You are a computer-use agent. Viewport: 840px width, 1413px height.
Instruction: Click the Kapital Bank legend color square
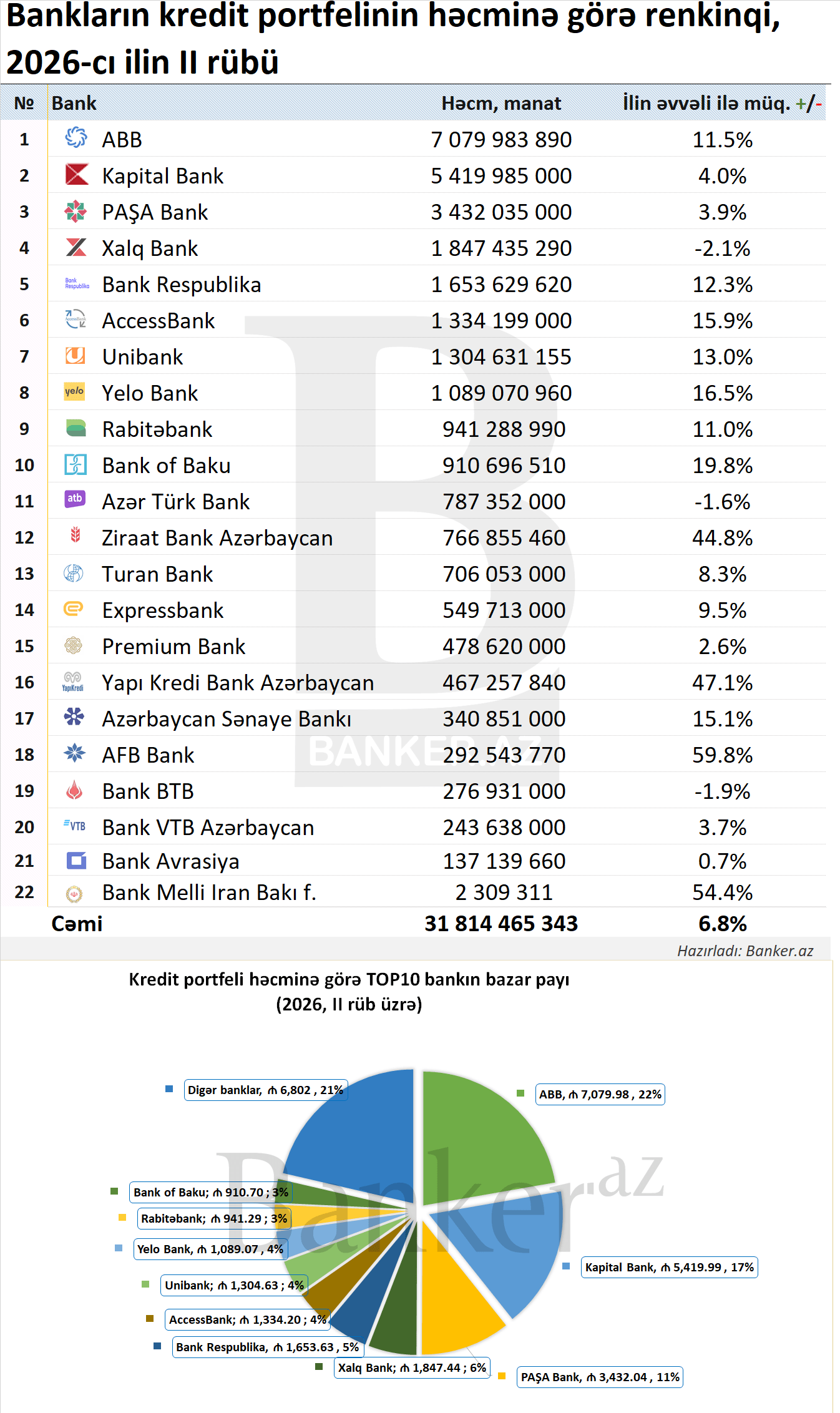point(566,1266)
